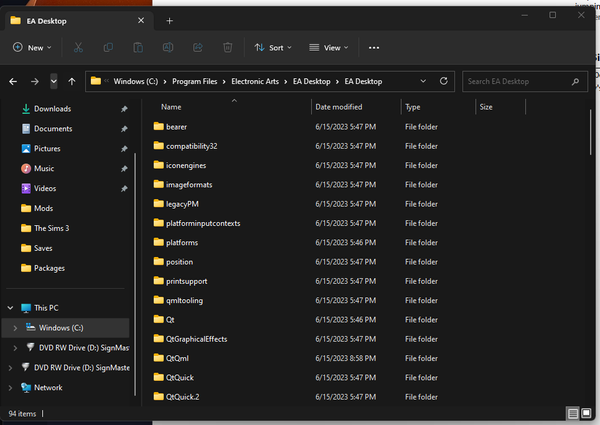Viewport: 600px width, 425px height.
Task: Switch to large thumbnails view icon in status bar
Action: (586, 413)
